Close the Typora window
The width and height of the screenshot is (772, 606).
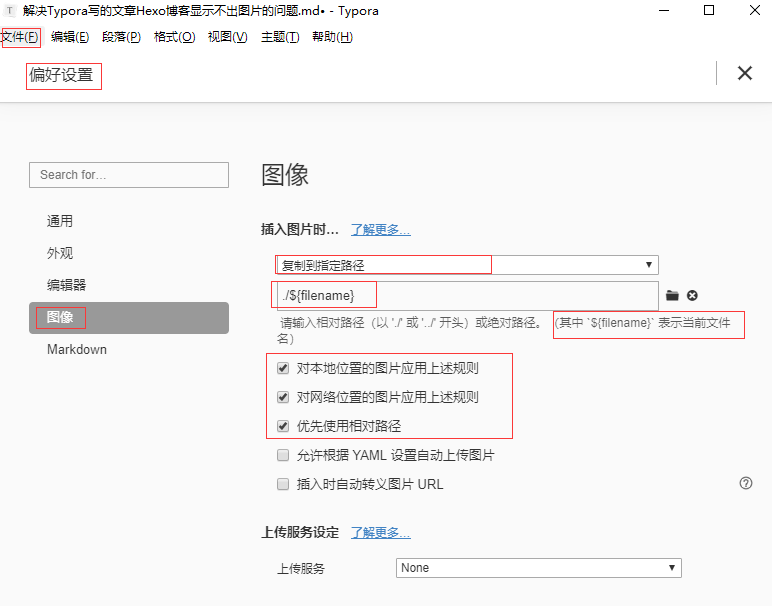click(x=754, y=10)
